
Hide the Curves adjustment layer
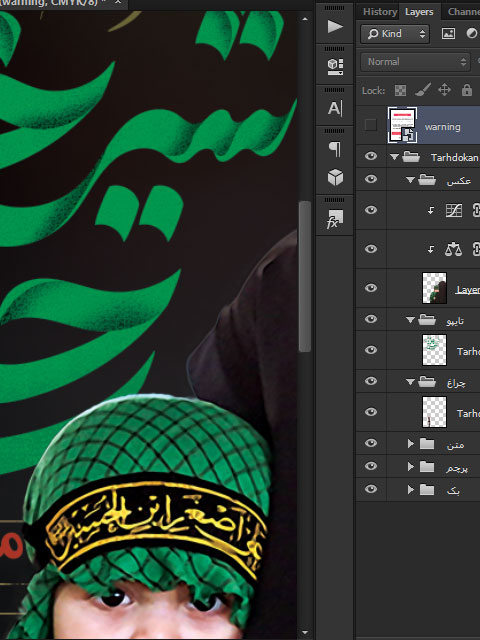click(371, 210)
